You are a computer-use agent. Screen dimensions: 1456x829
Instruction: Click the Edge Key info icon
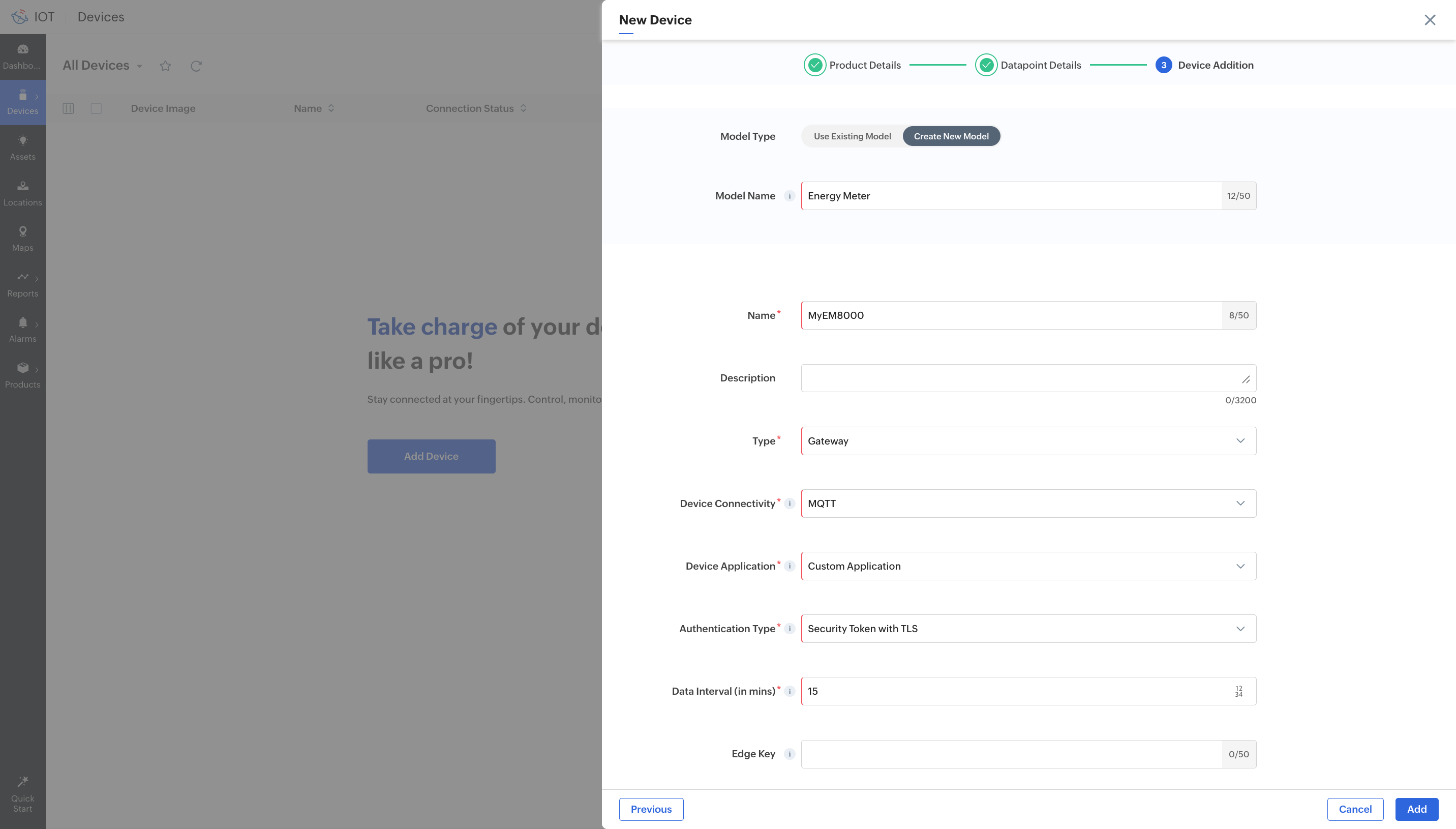pyautogui.click(x=789, y=754)
